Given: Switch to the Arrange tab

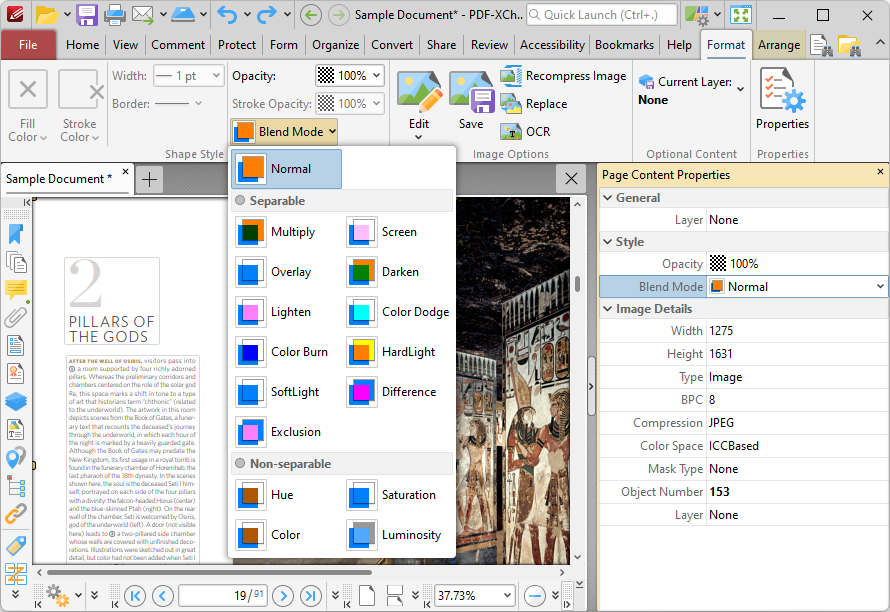Looking at the screenshot, I should point(779,45).
